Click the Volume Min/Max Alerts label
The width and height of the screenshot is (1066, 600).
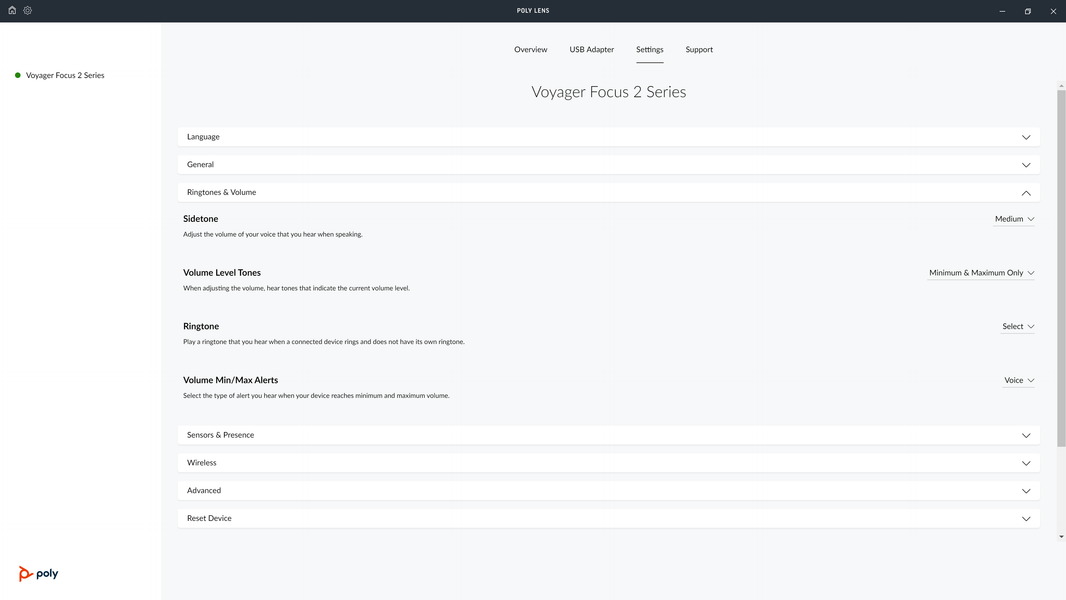click(230, 380)
